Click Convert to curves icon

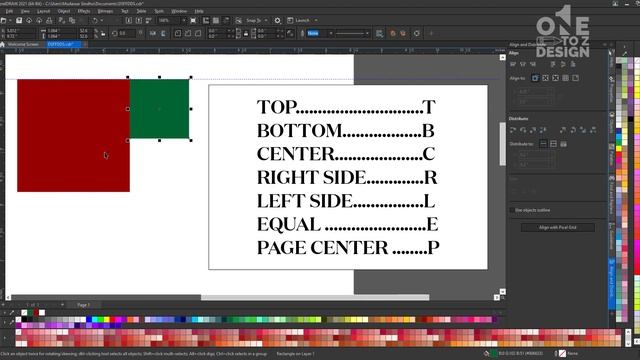417,33
